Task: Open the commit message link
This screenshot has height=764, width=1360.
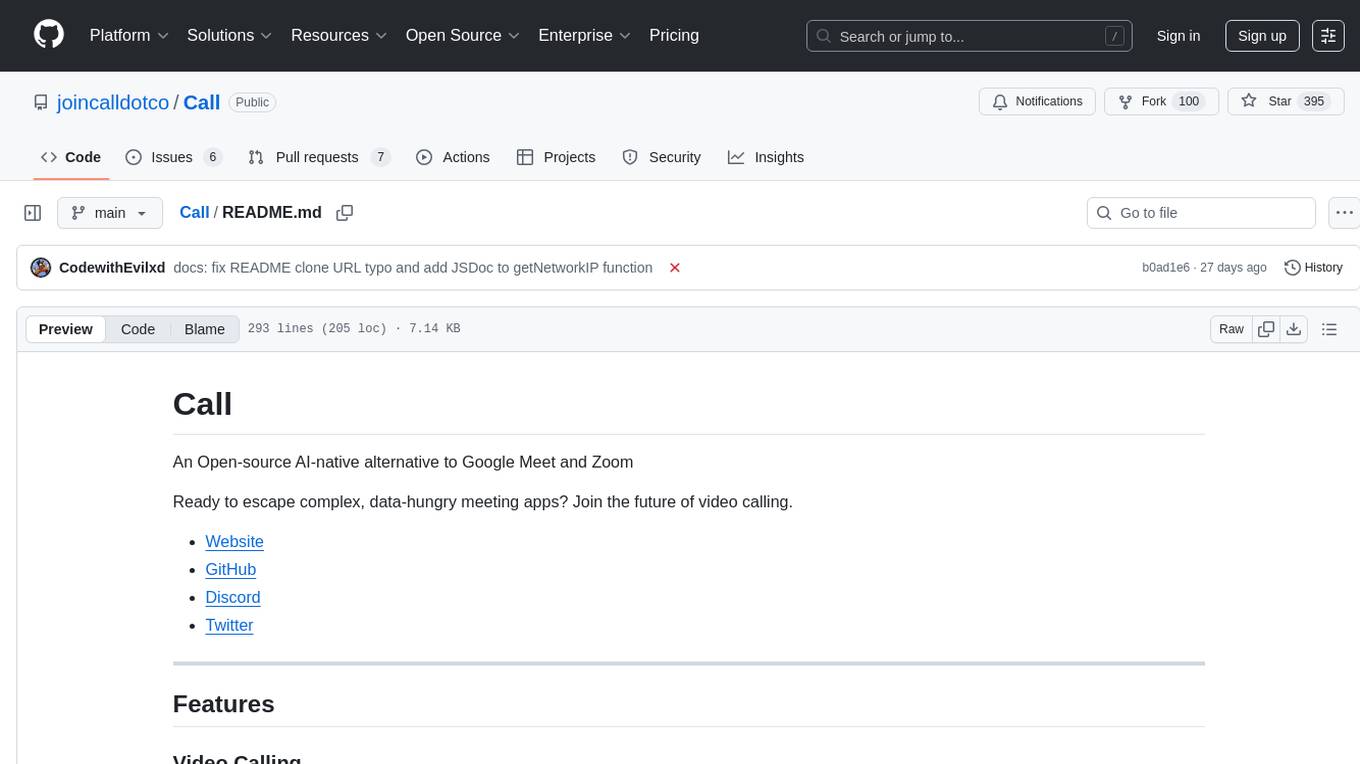Action: coord(413,268)
